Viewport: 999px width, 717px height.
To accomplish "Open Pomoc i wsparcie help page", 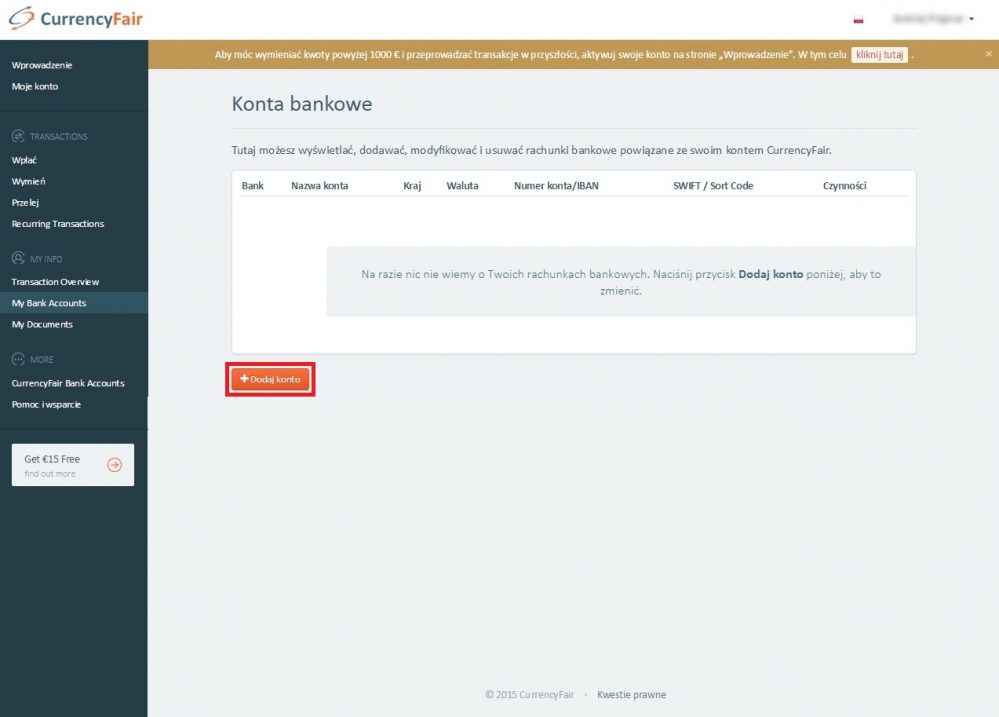I will pyautogui.click(x=46, y=404).
